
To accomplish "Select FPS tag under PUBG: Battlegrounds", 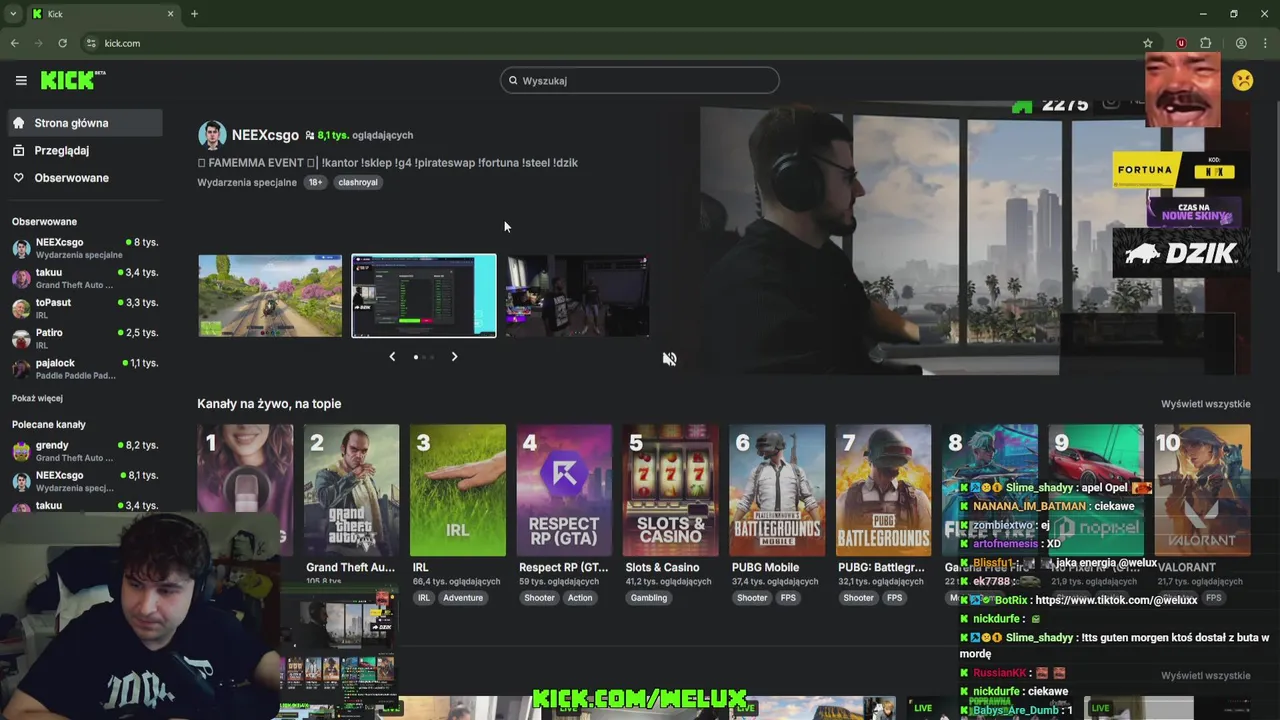I will pyautogui.click(x=895, y=598).
